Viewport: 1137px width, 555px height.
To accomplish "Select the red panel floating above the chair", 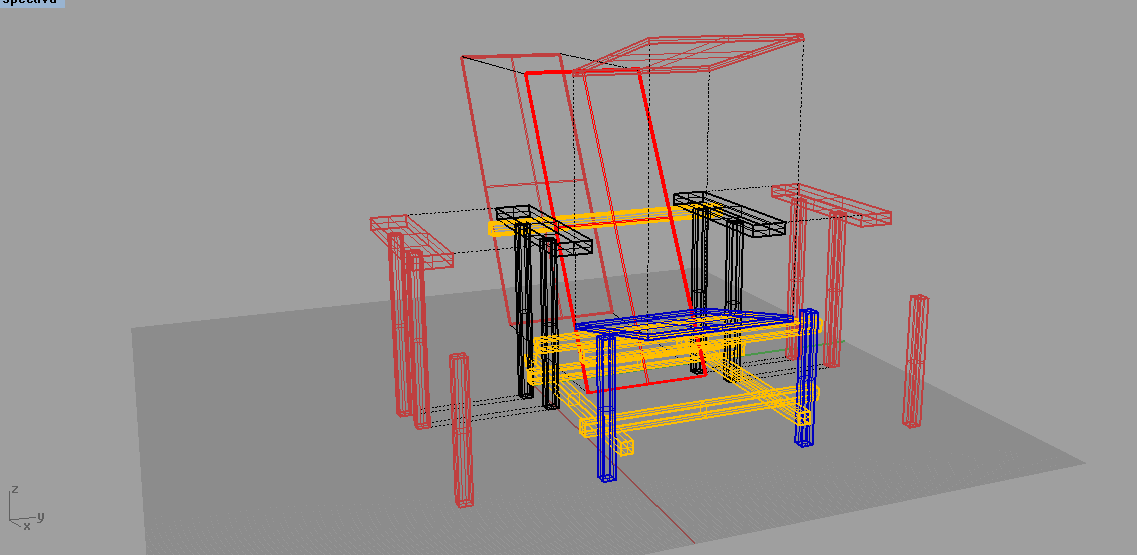I will coord(689,52).
